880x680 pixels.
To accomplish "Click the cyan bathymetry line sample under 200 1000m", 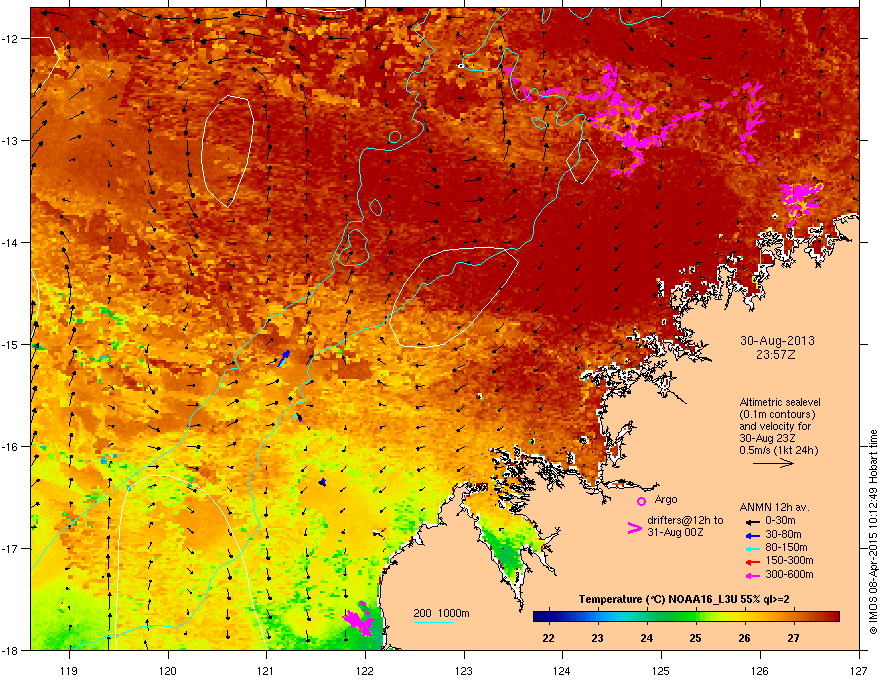I will pyautogui.click(x=433, y=622).
